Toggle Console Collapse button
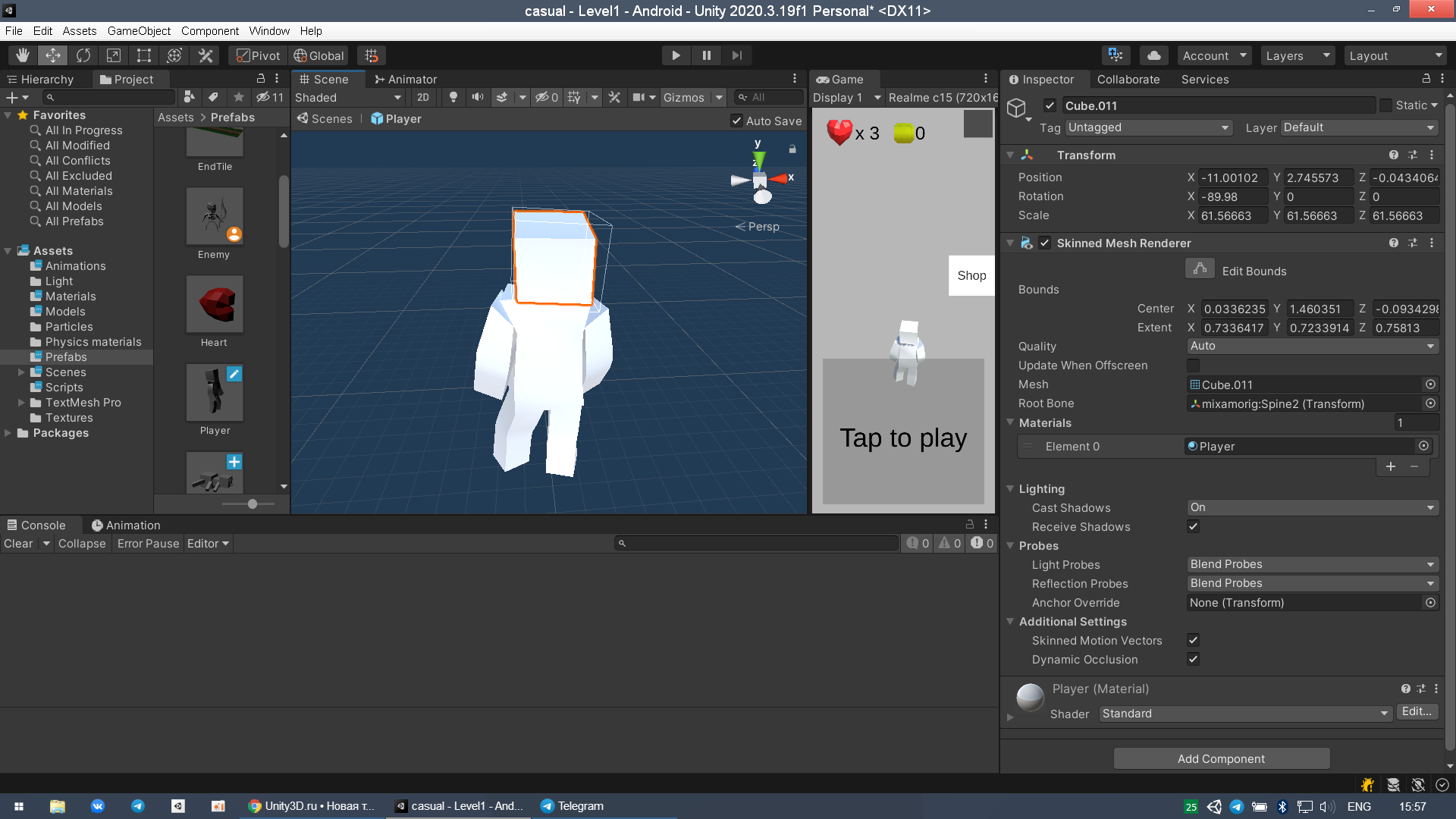1456x819 pixels. click(82, 543)
